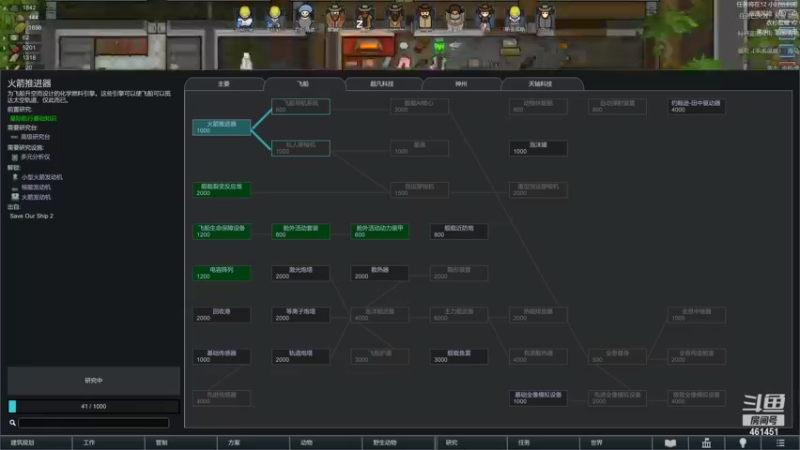Image resolution: width=800 pixels, height=450 pixels.
Task: Open the 建筑规划 menu in bottom bar
Action: tap(35, 443)
